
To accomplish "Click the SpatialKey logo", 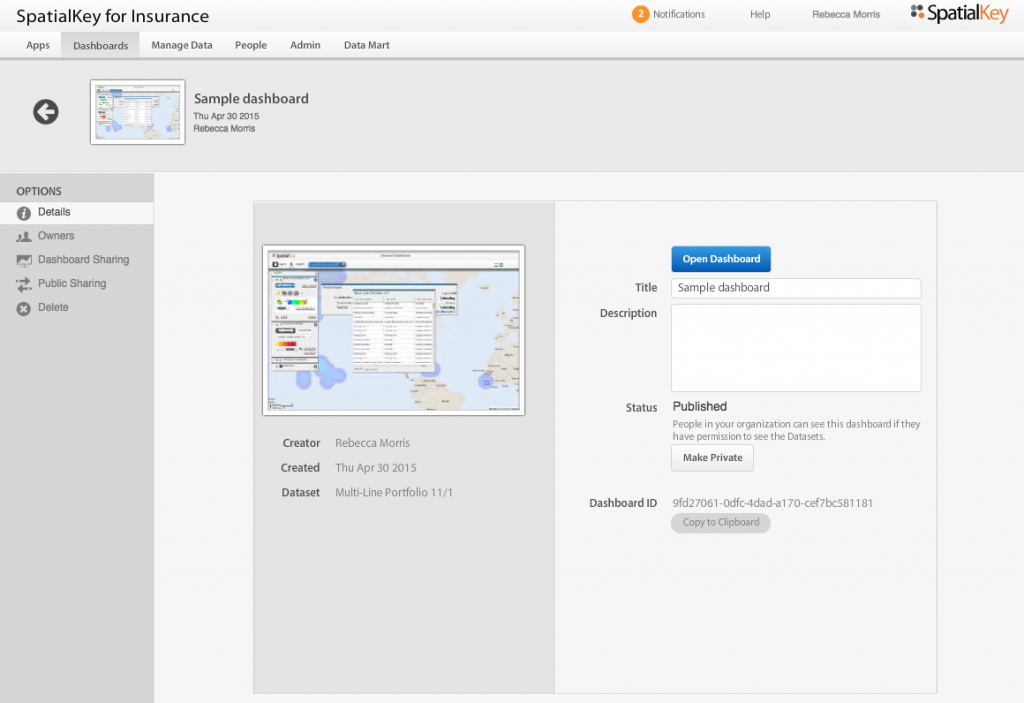I will 959,14.
